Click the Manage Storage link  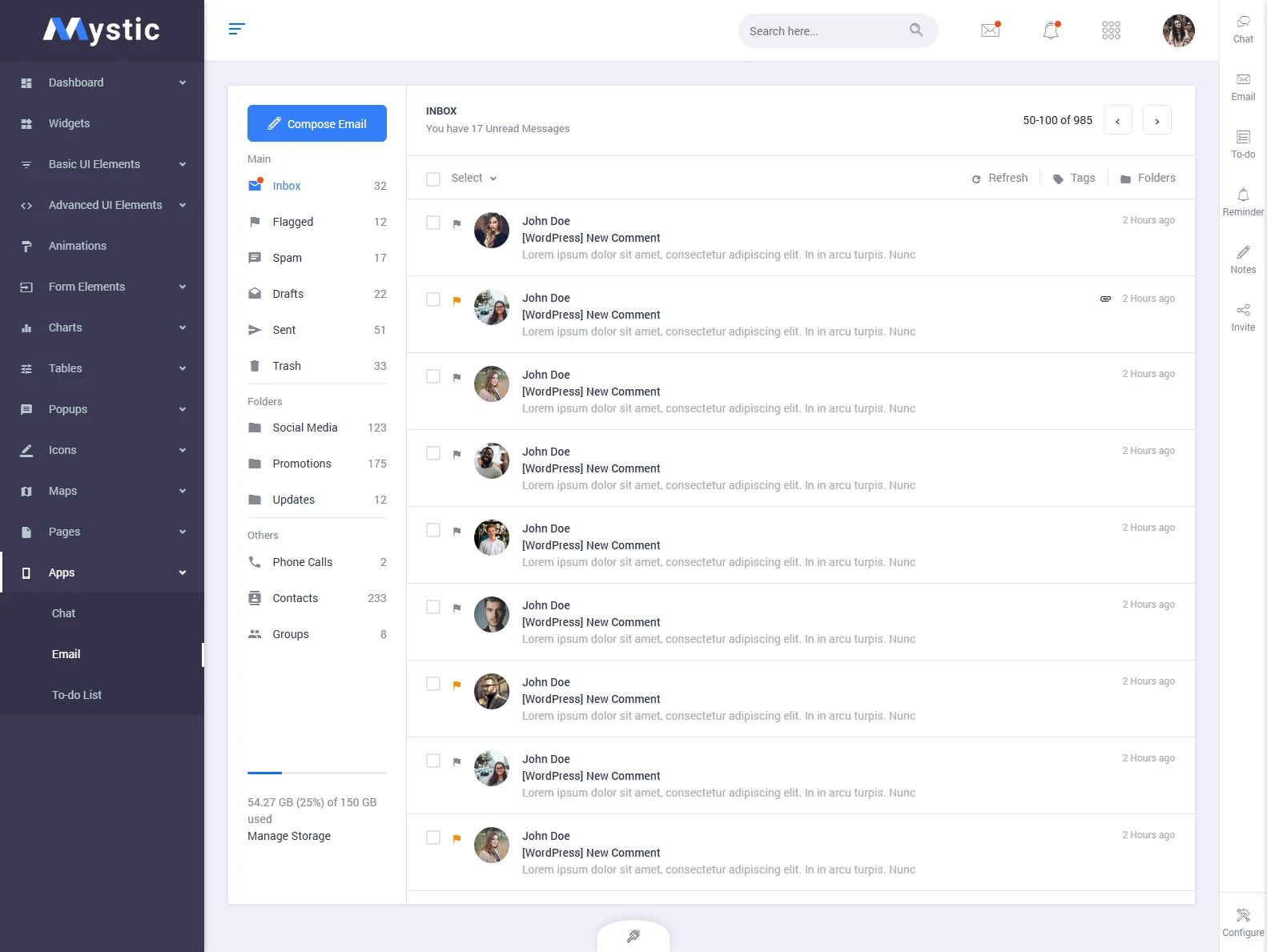[289, 836]
